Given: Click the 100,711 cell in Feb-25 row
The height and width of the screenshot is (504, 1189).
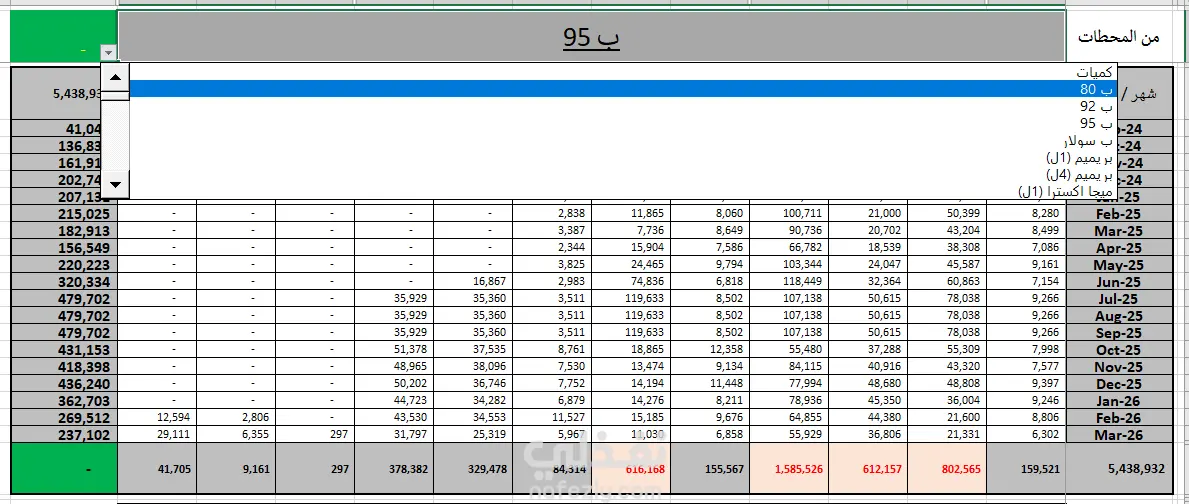Looking at the screenshot, I should click(x=790, y=214).
